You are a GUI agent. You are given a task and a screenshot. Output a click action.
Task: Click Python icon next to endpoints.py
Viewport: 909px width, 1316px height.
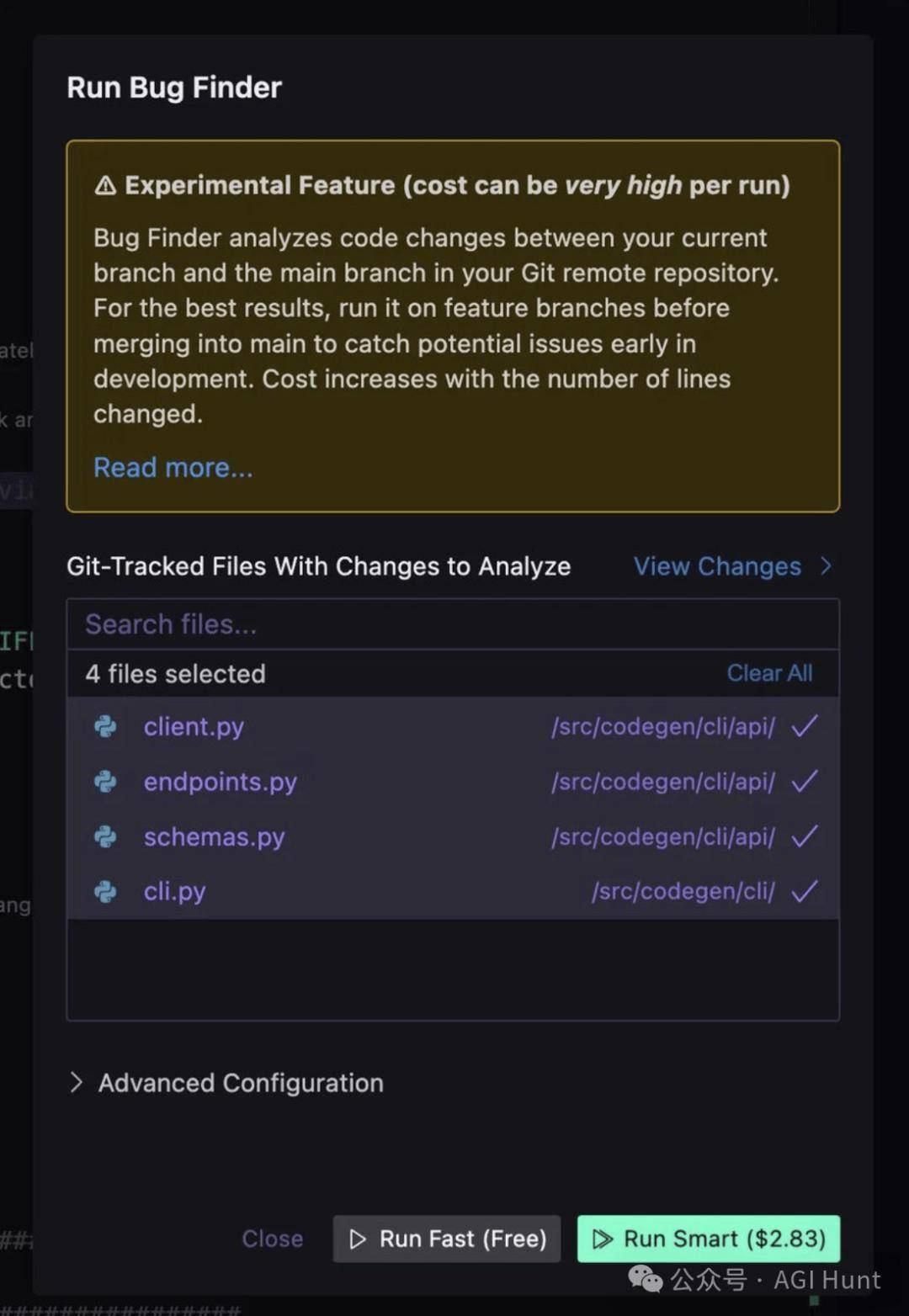pyautogui.click(x=105, y=782)
